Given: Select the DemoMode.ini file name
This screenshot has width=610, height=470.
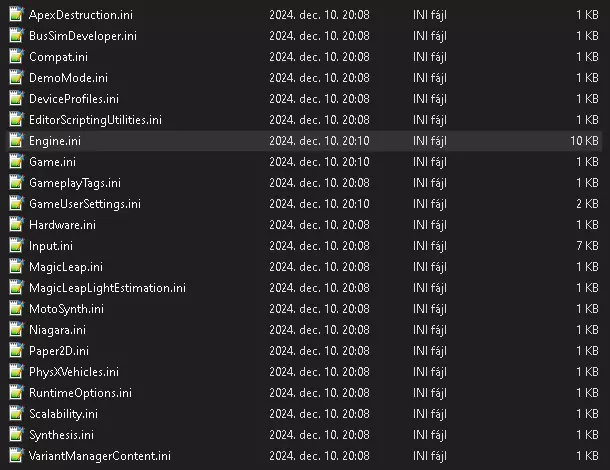Looking at the screenshot, I should [x=68, y=78].
